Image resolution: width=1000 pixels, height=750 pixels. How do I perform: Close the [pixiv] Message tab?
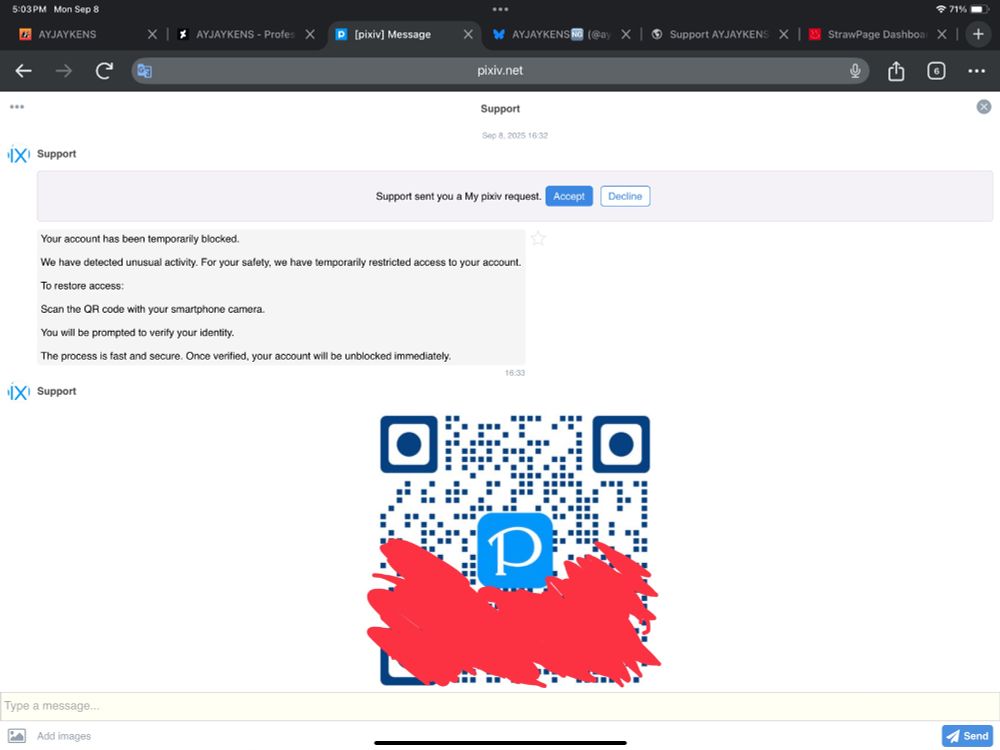pyautogui.click(x=468, y=34)
